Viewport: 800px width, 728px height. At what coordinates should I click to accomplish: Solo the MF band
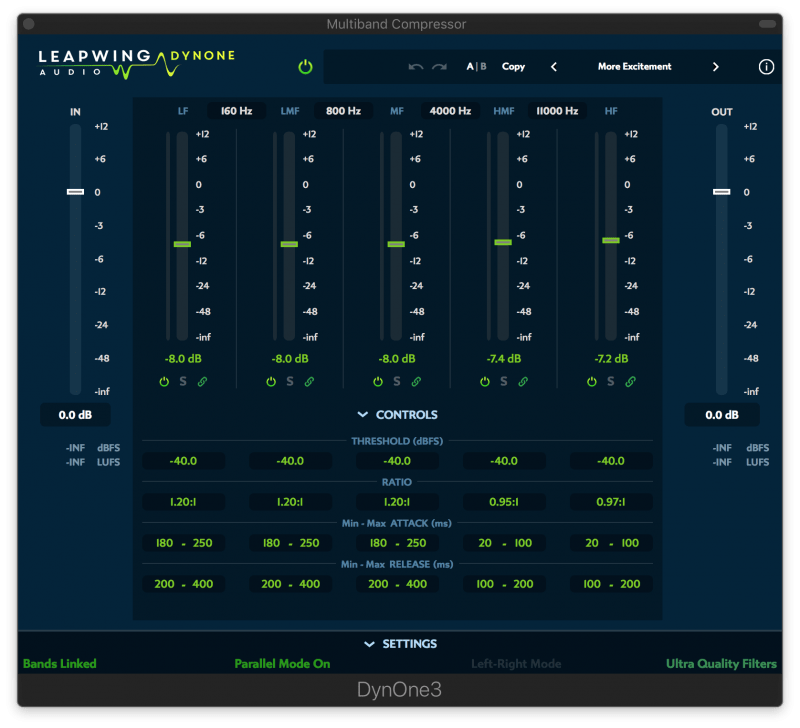pyautogui.click(x=396, y=381)
